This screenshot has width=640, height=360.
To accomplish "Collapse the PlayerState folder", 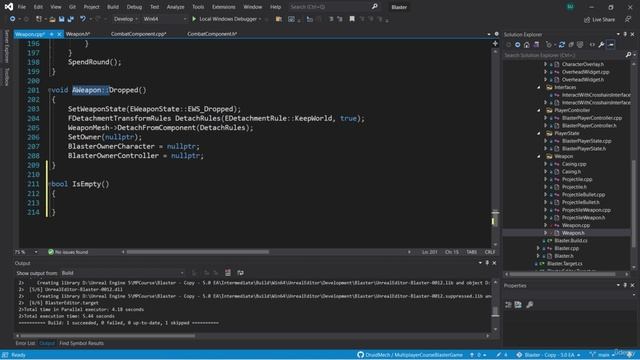I will point(539,133).
